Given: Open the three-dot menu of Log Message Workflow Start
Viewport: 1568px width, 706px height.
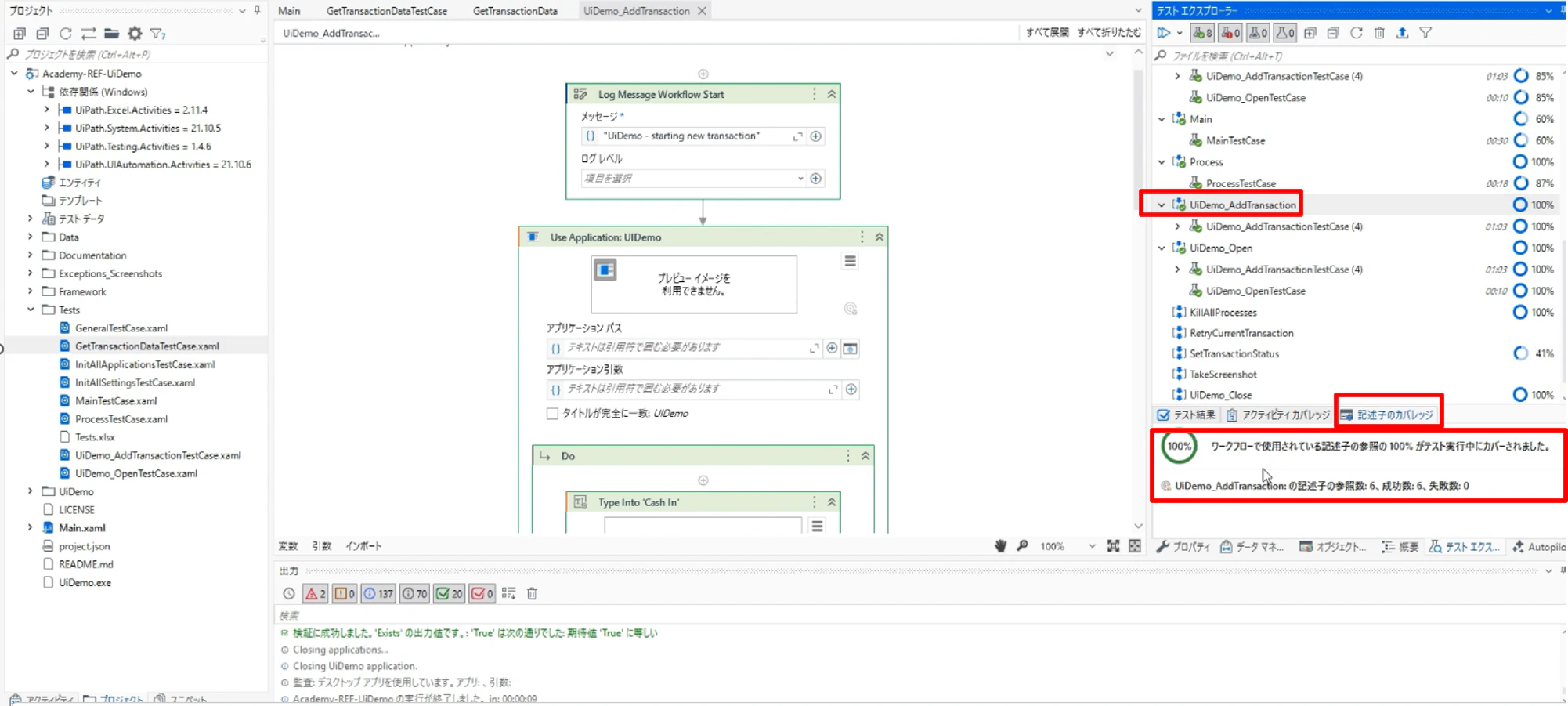Looking at the screenshot, I should tap(815, 94).
